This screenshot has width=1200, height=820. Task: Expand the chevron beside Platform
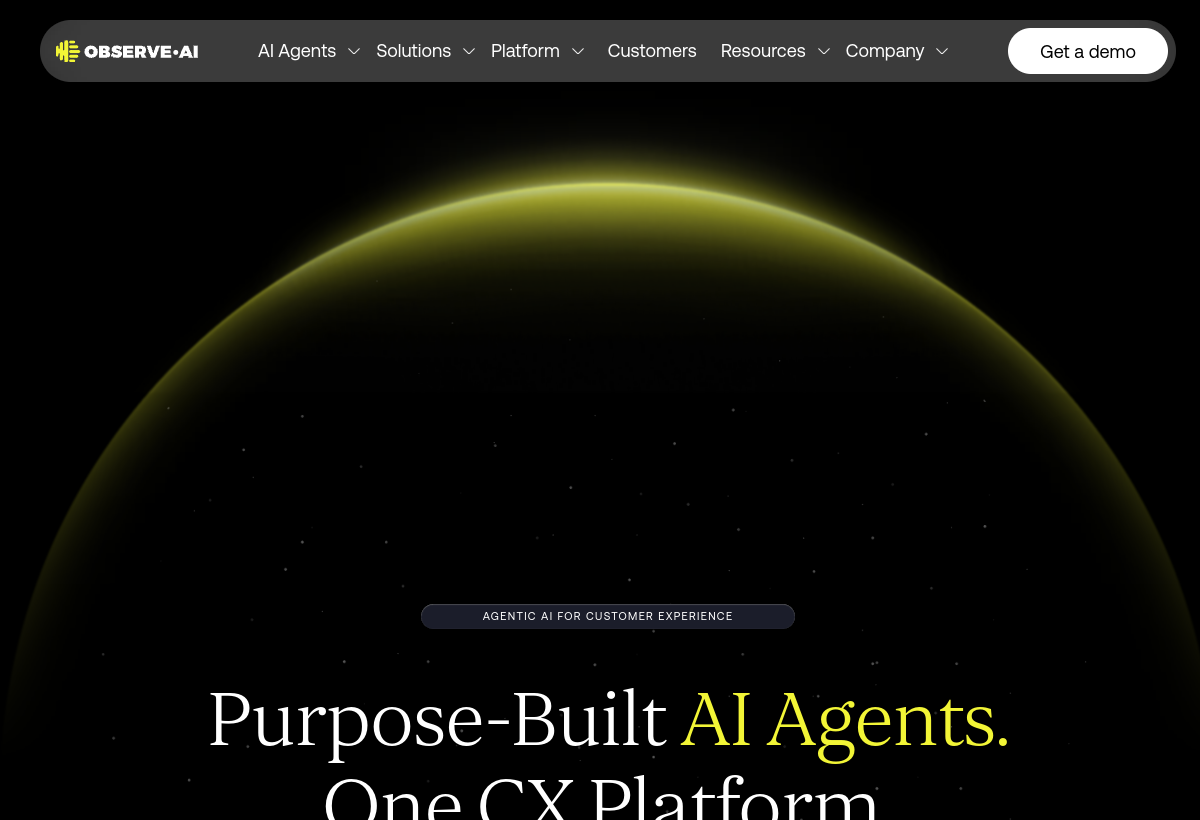point(578,52)
